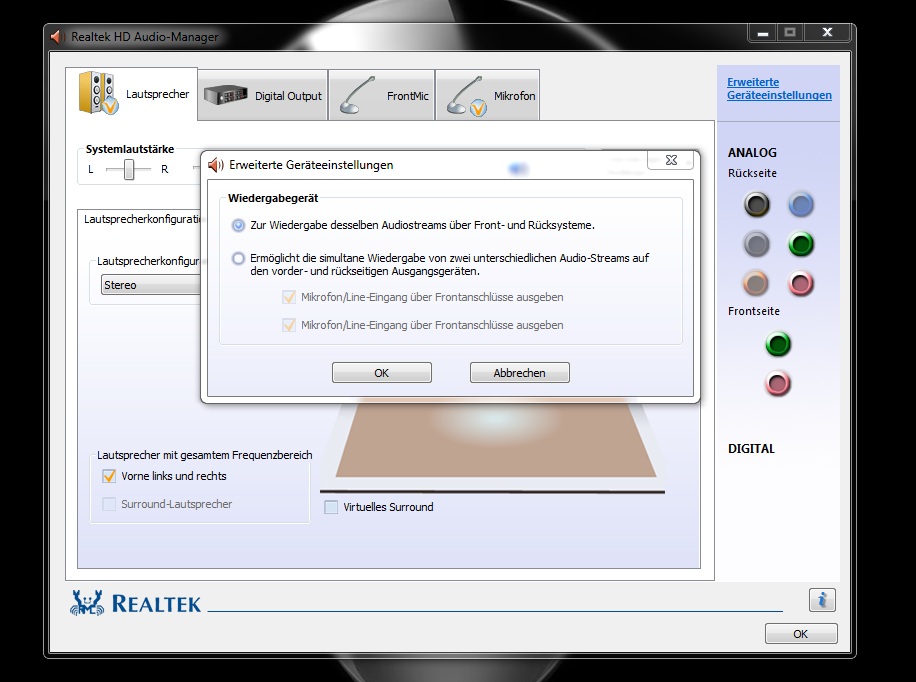
Task: Confirm the dialog with the OK button
Action: (x=381, y=373)
